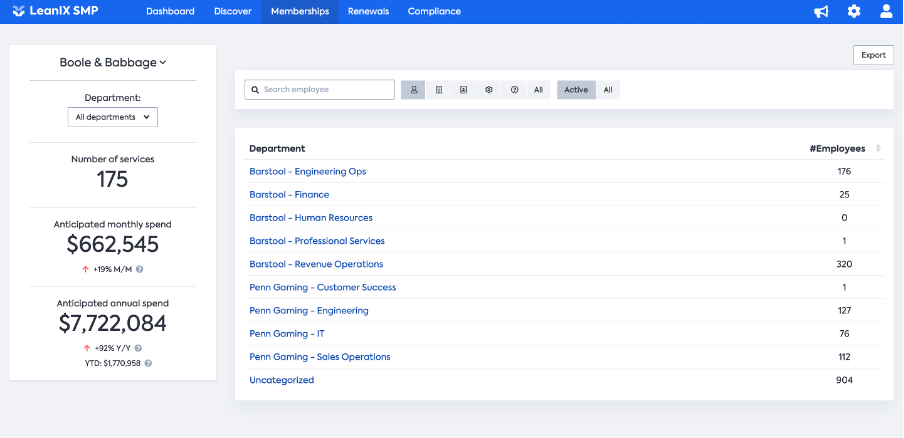
Task: Go to the Discover tab
Action: pos(233,12)
